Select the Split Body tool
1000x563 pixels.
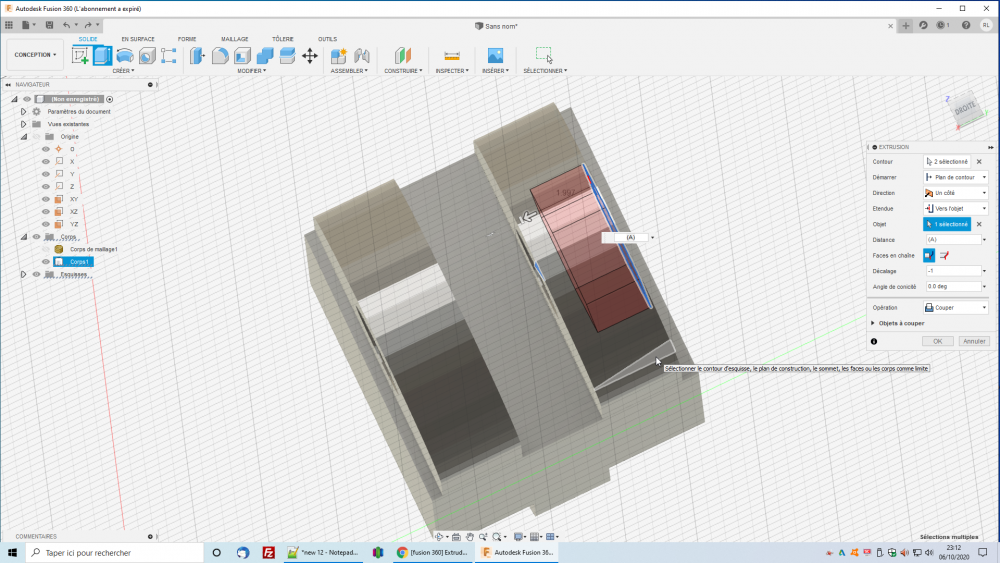pos(288,55)
